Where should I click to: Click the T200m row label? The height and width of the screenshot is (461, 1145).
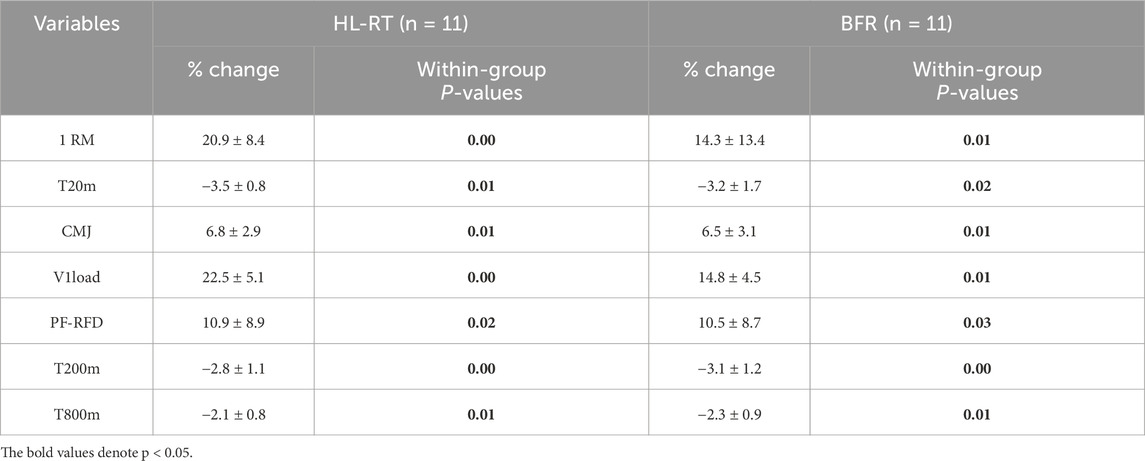(76, 367)
